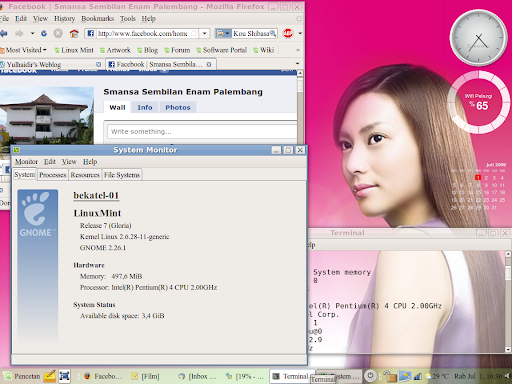Click the show desktop icon in panel
Image resolution: width=512 pixels, height=384 pixels.
point(64,376)
